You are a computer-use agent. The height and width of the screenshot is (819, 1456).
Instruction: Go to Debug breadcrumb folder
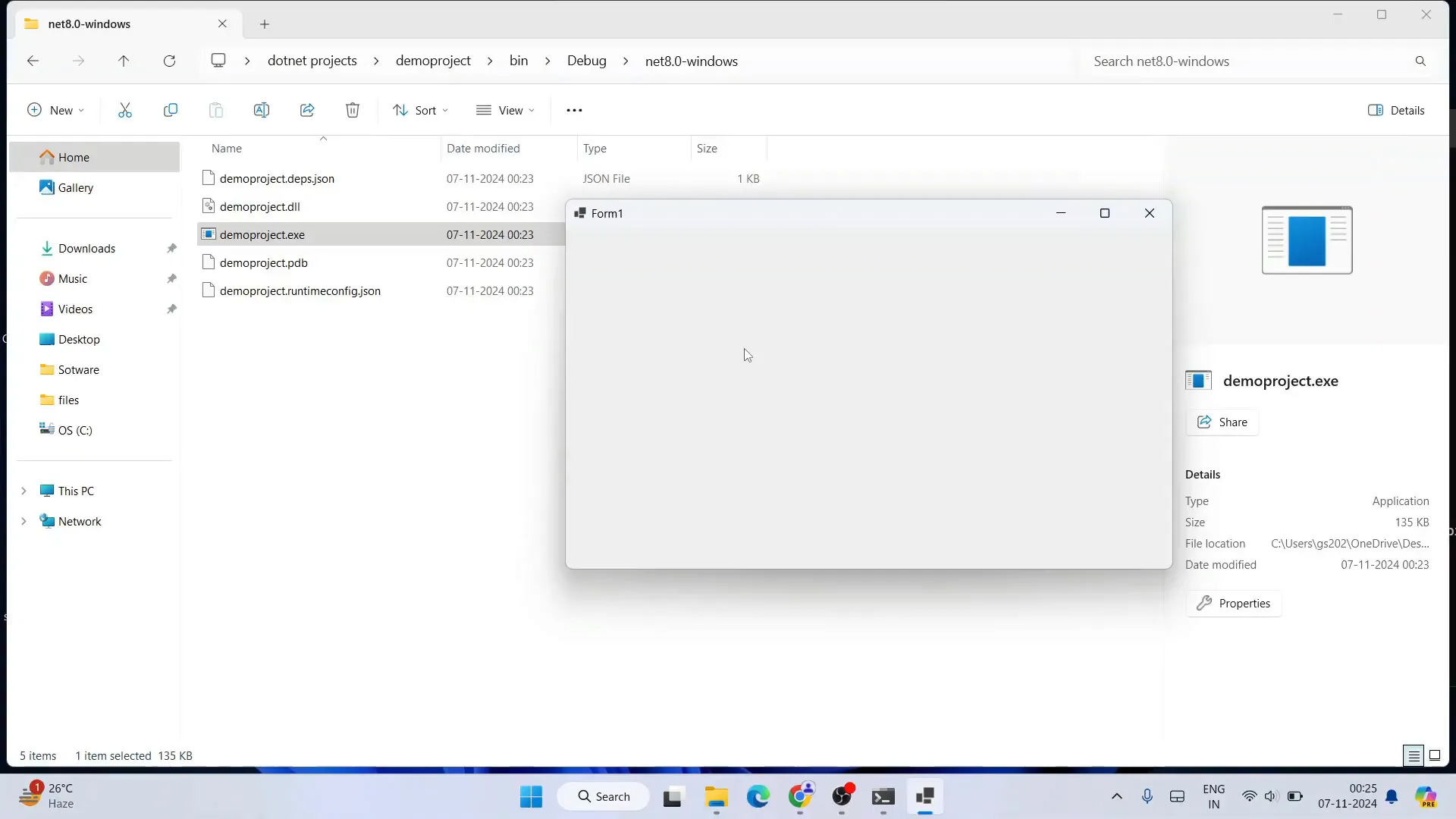click(x=587, y=61)
